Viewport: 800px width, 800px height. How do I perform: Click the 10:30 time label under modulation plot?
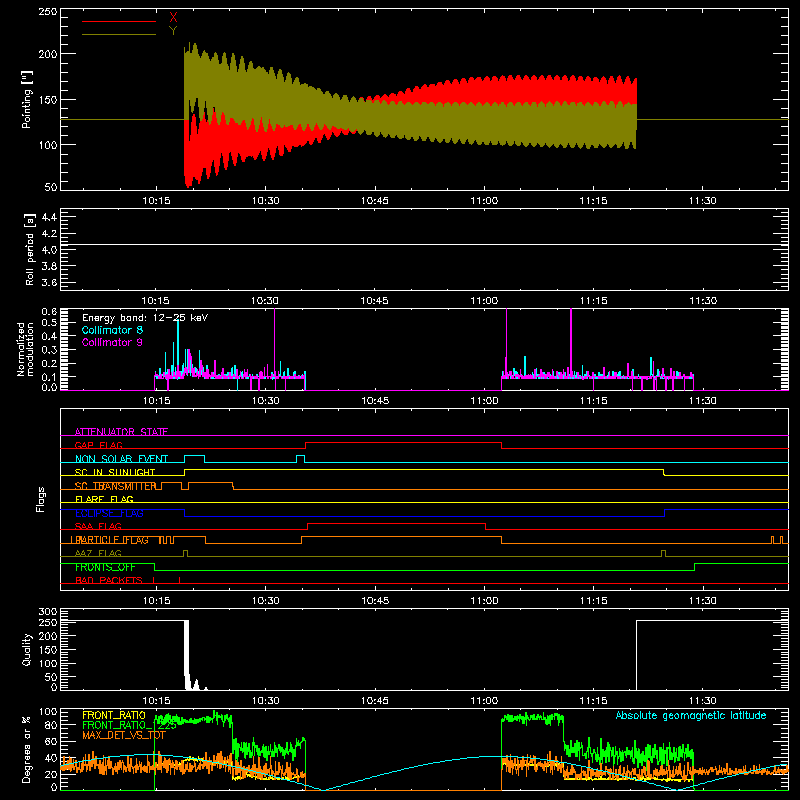(x=265, y=401)
